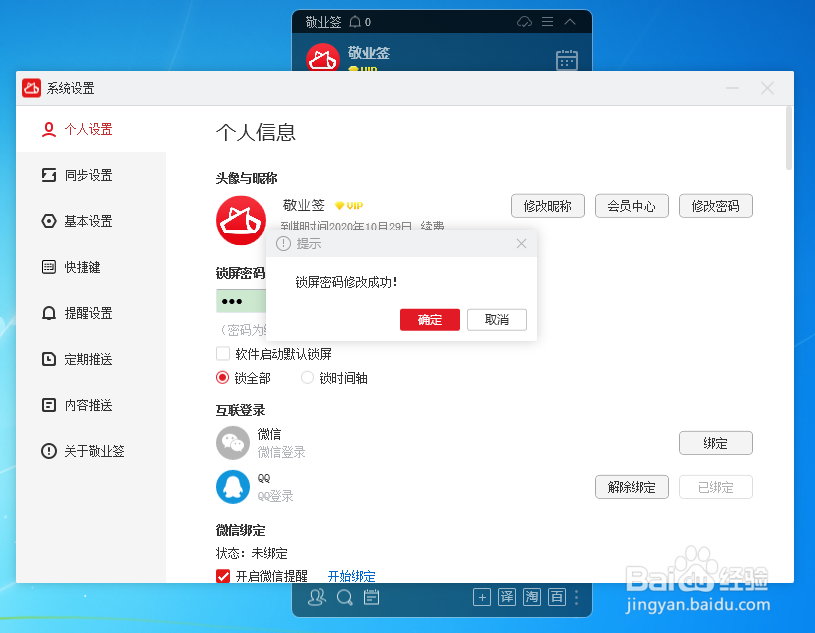The image size is (815, 633).
Task: Click the settings window vertical scrollbar
Action: [789, 138]
